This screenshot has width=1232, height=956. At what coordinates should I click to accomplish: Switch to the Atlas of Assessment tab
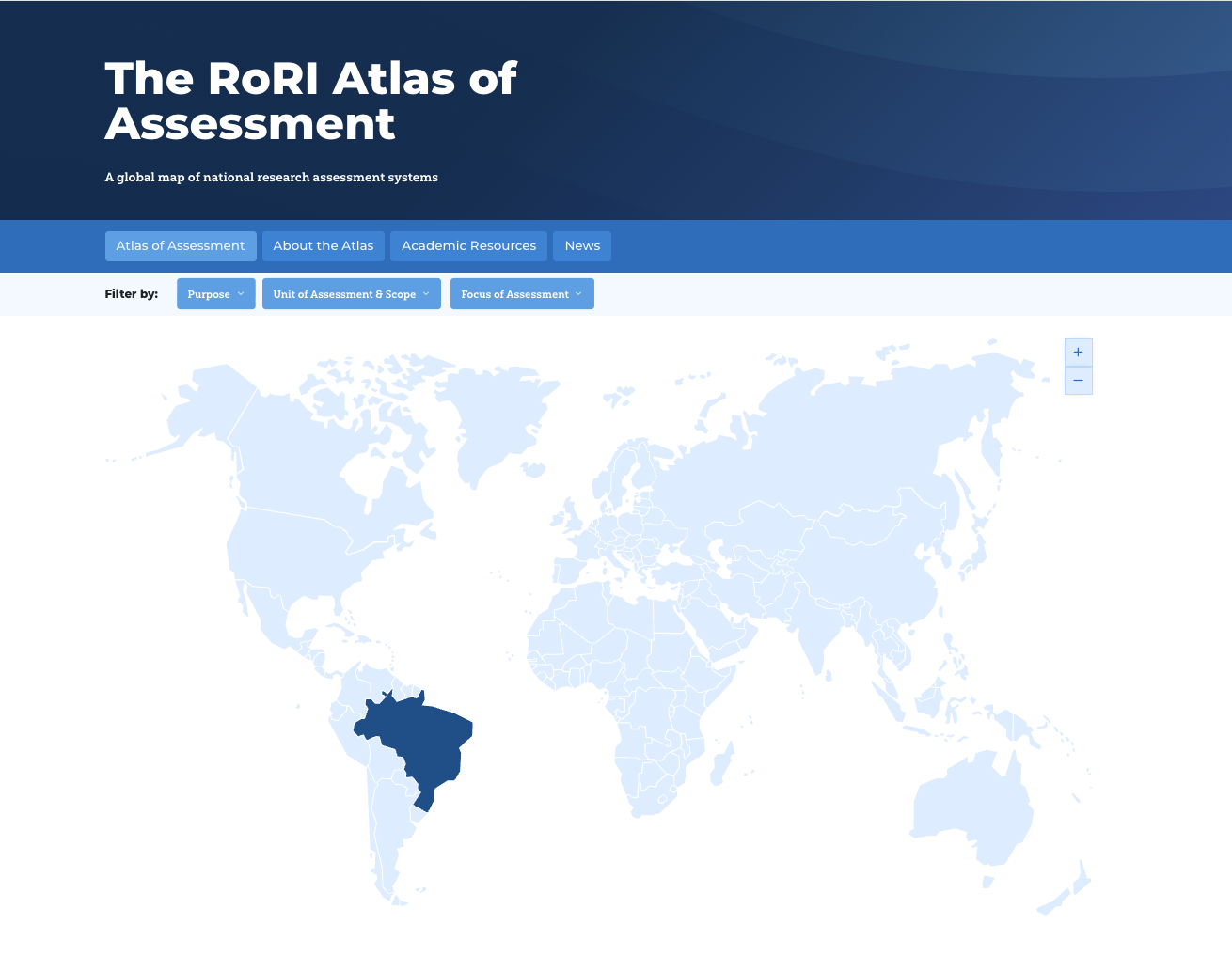(x=181, y=246)
